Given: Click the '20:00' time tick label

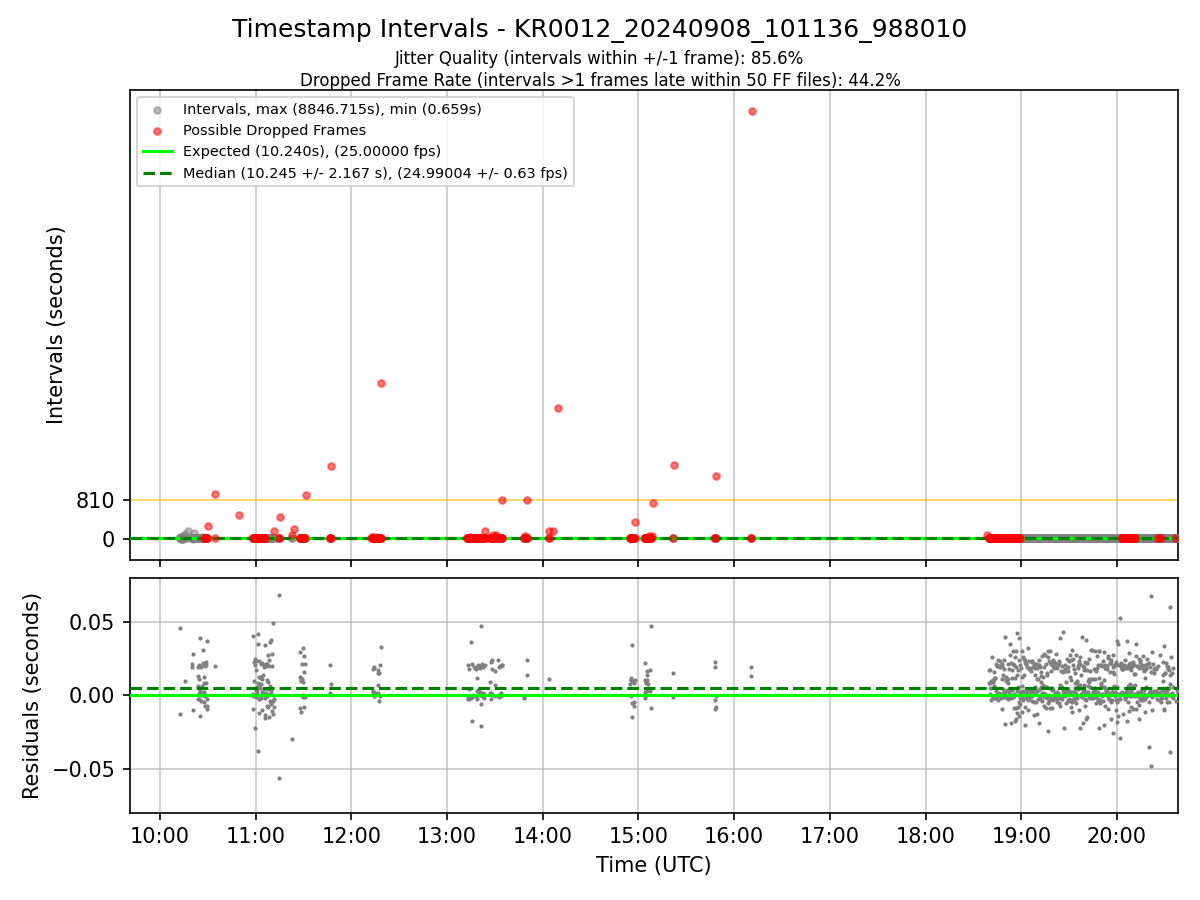Looking at the screenshot, I should coord(1117,835).
